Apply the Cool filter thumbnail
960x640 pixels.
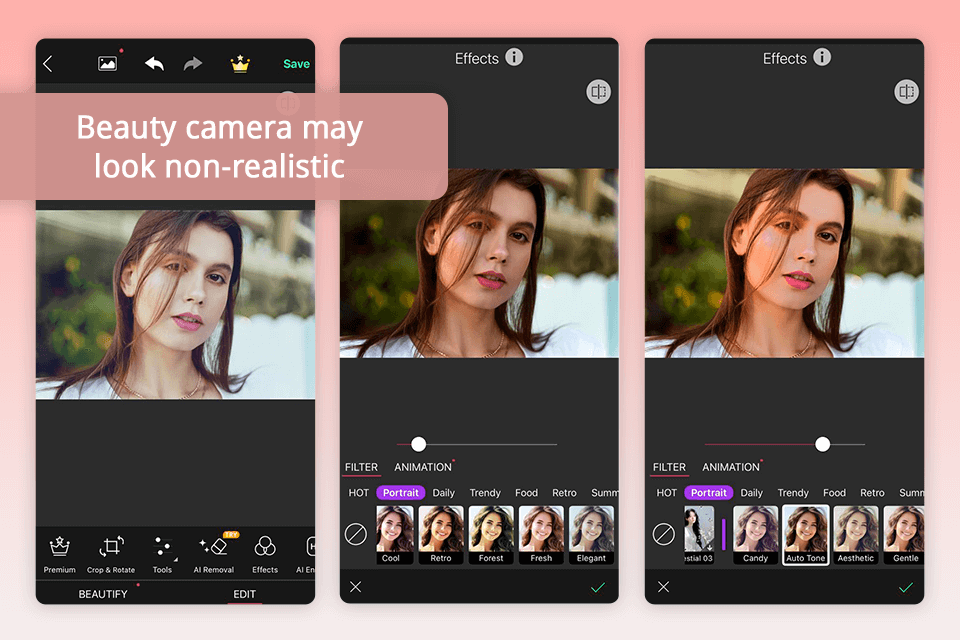pos(394,535)
